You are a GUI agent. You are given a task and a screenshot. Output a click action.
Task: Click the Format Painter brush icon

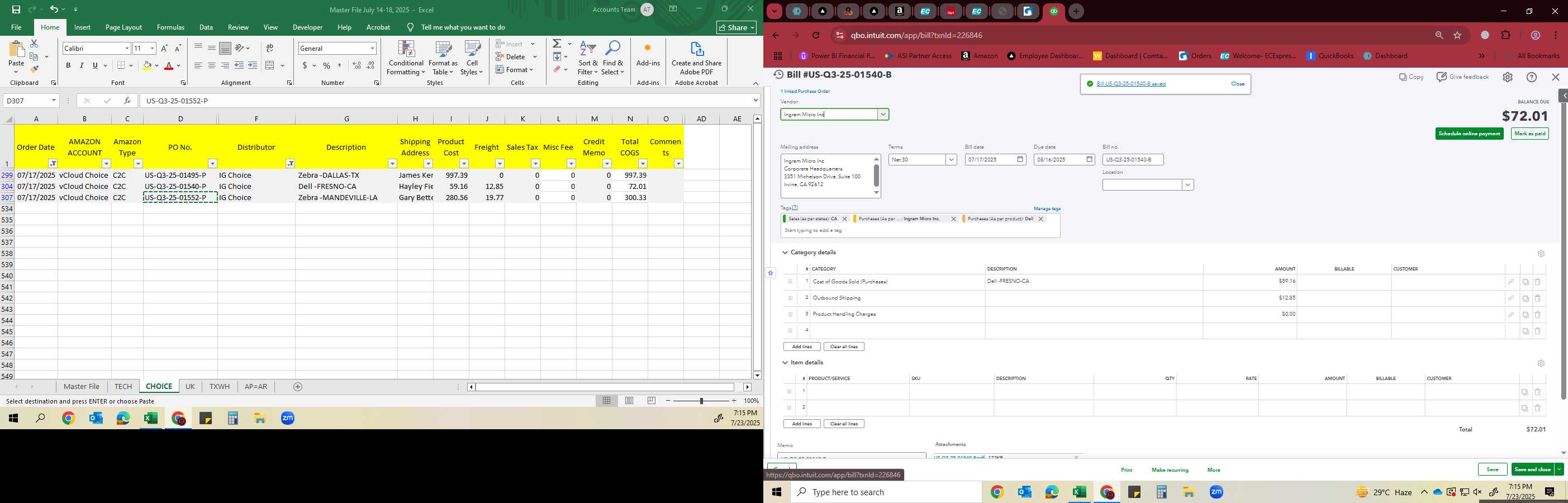[34, 69]
